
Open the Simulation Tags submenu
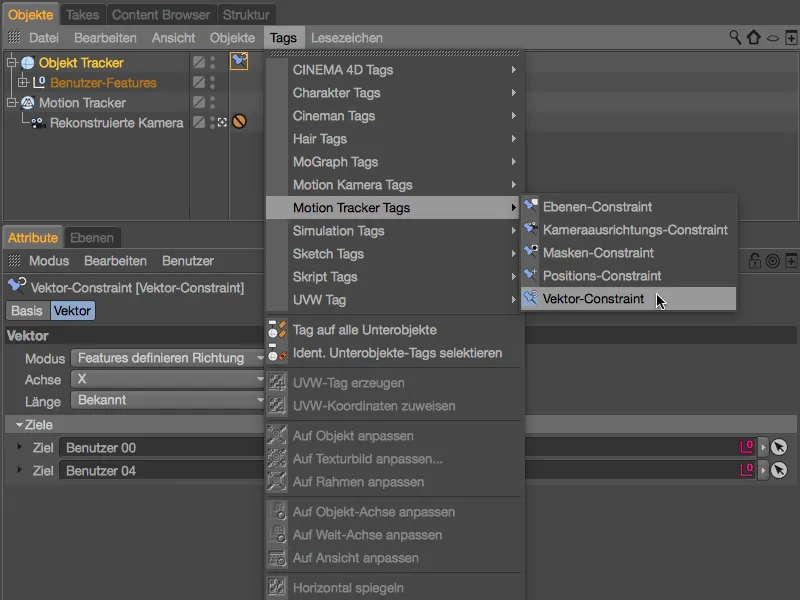(393, 231)
